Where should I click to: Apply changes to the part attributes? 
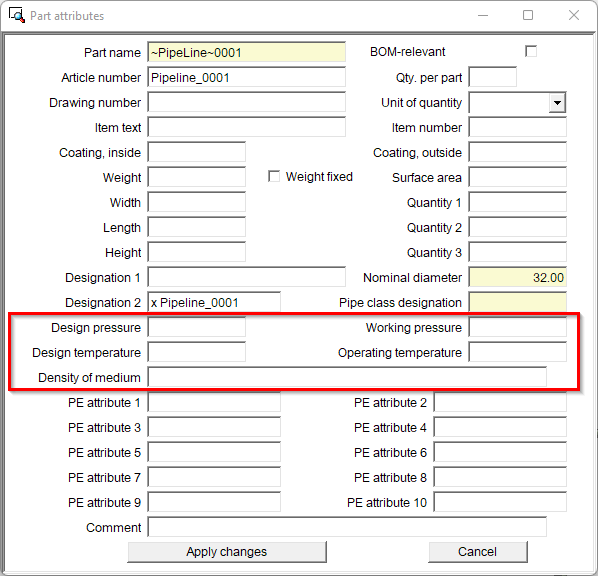tap(227, 552)
